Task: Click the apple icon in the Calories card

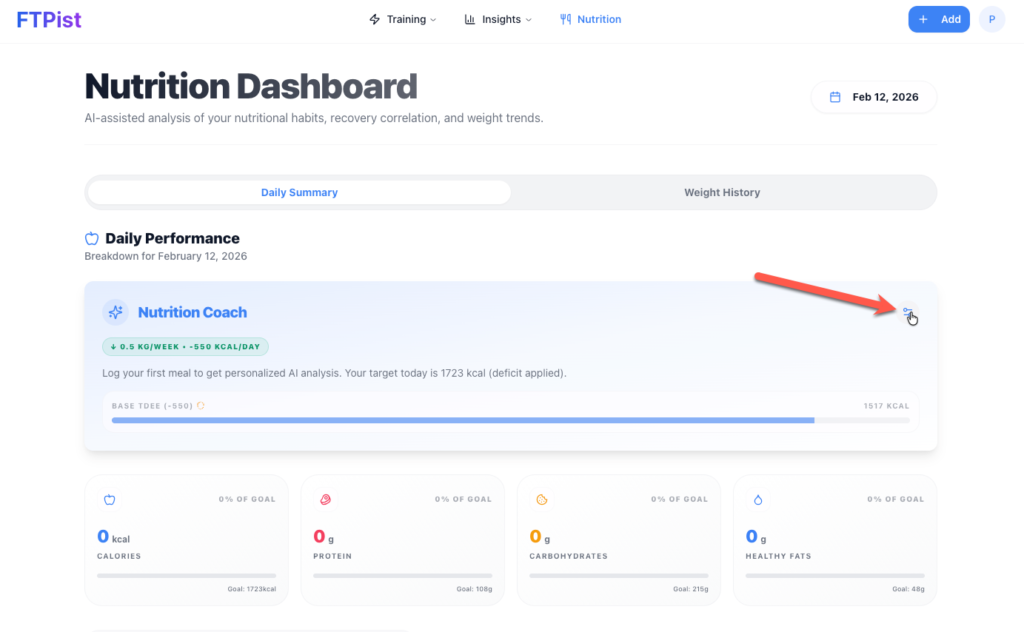Action: [110, 500]
